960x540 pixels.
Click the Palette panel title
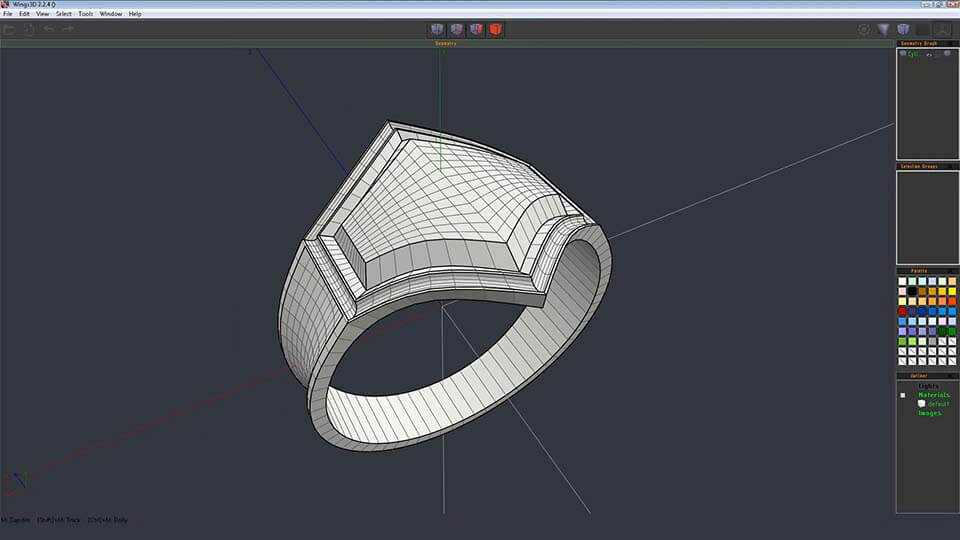point(919,271)
